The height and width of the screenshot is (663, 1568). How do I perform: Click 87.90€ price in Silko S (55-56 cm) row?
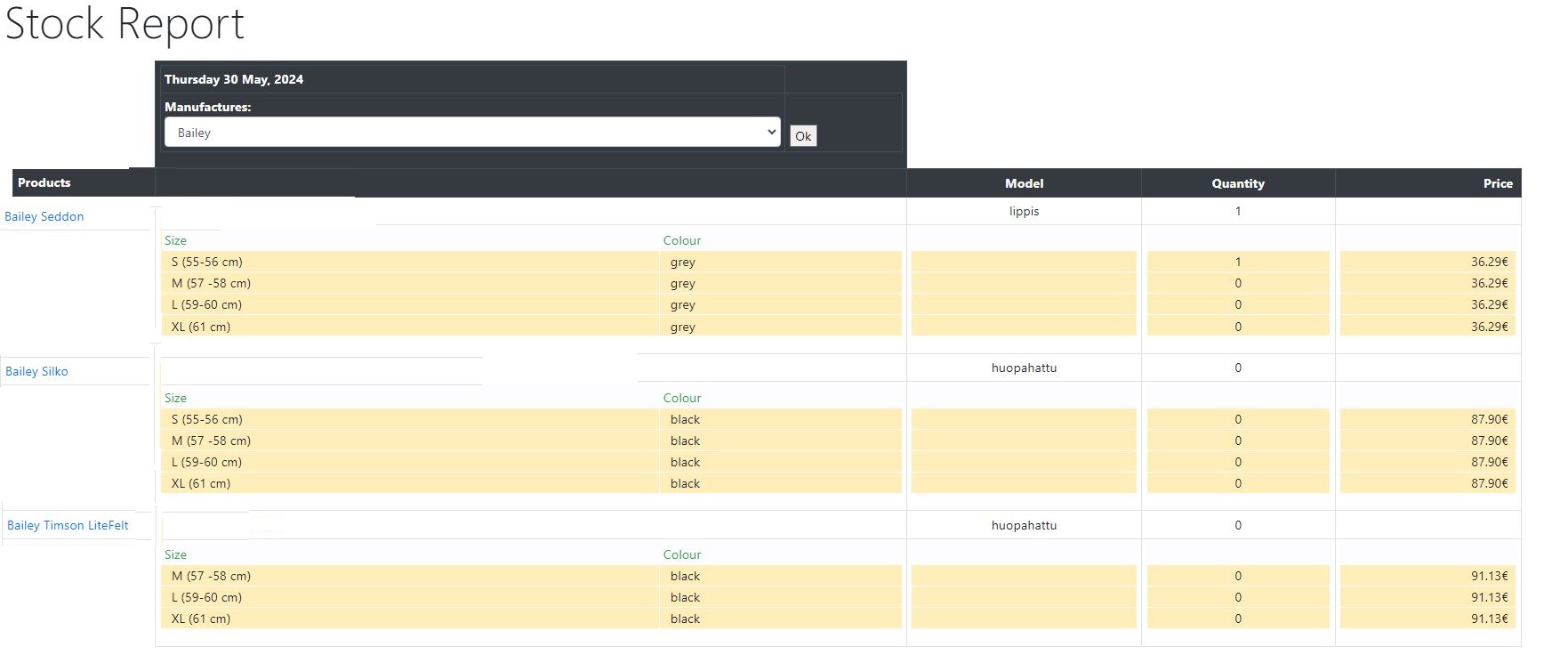coord(1489,419)
